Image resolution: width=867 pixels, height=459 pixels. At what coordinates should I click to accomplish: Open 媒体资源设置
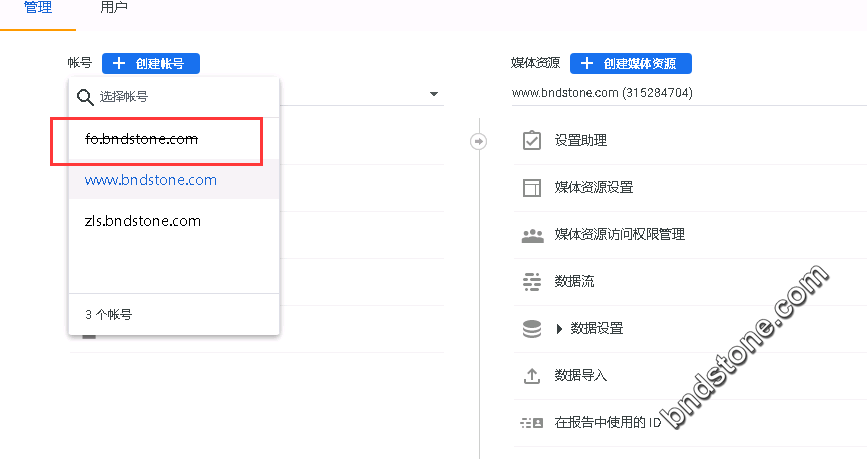[x=594, y=187]
